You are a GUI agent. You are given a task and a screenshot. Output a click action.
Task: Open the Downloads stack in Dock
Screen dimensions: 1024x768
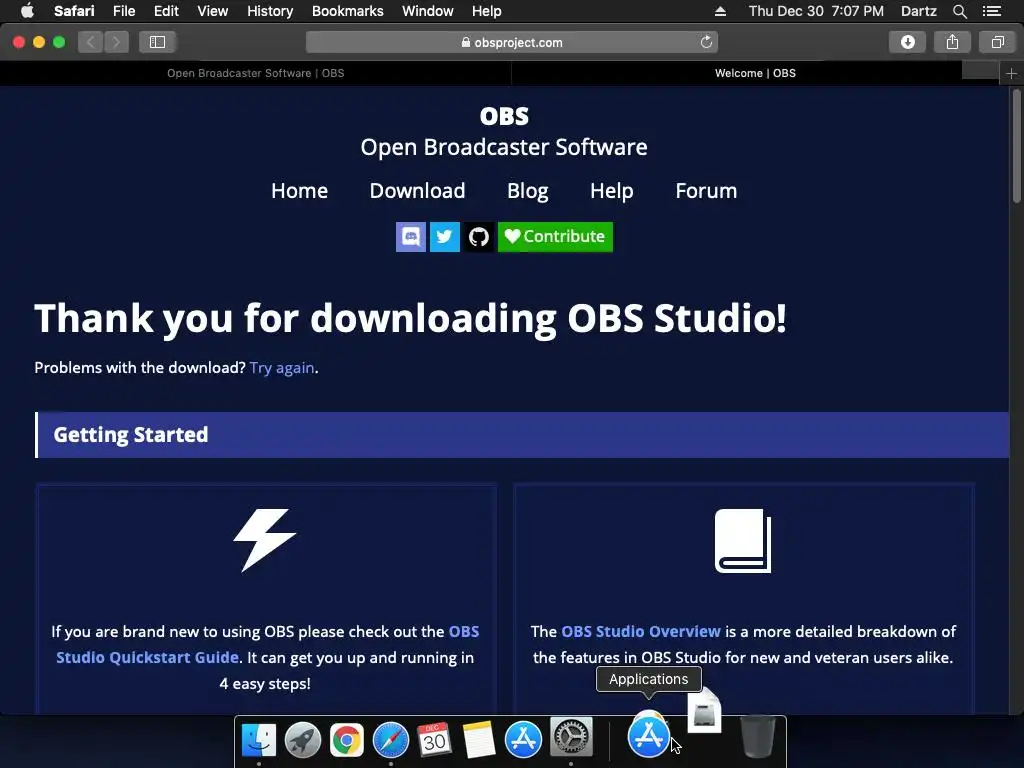tap(705, 711)
